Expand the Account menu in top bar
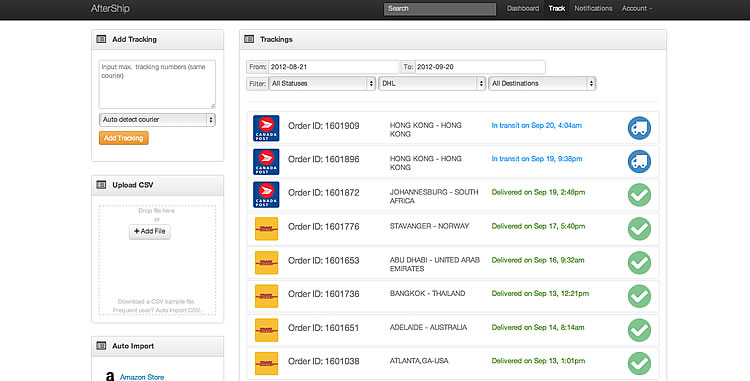Viewport: 750px width, 381px height. (x=637, y=8)
